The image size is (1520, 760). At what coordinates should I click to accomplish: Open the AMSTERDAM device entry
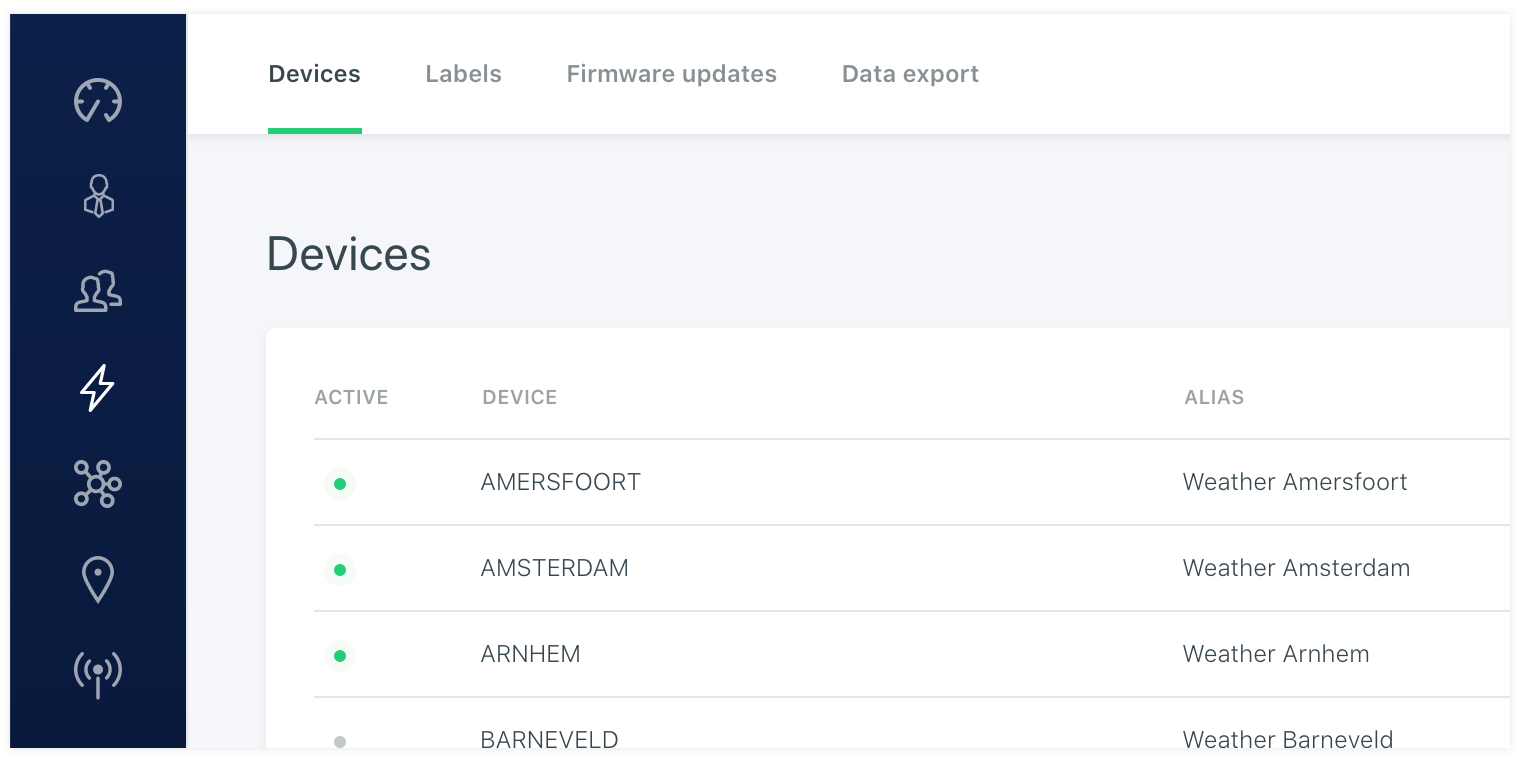554,568
